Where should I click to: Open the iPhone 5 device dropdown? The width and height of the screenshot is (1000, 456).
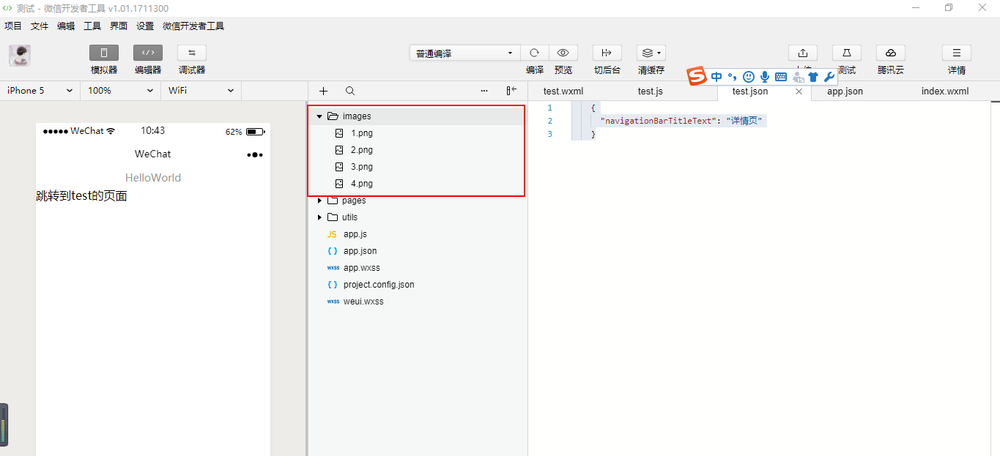tap(40, 91)
